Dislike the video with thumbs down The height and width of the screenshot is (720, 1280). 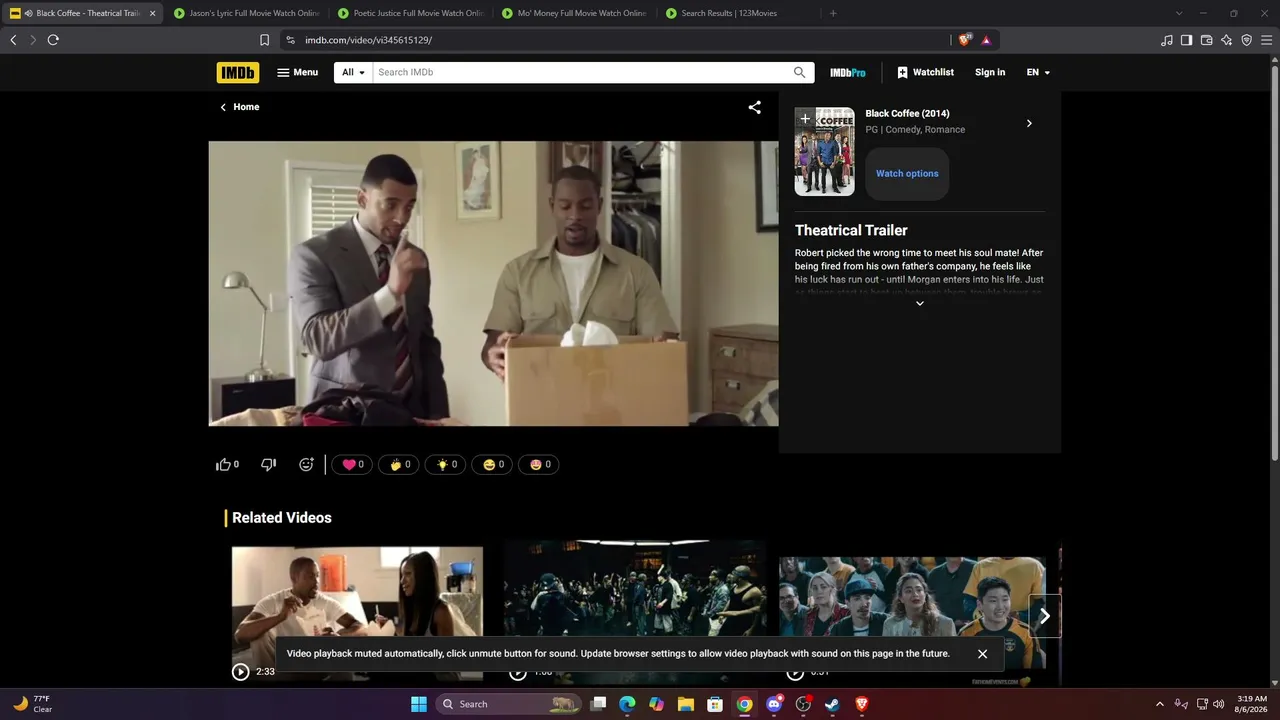pyautogui.click(x=268, y=464)
